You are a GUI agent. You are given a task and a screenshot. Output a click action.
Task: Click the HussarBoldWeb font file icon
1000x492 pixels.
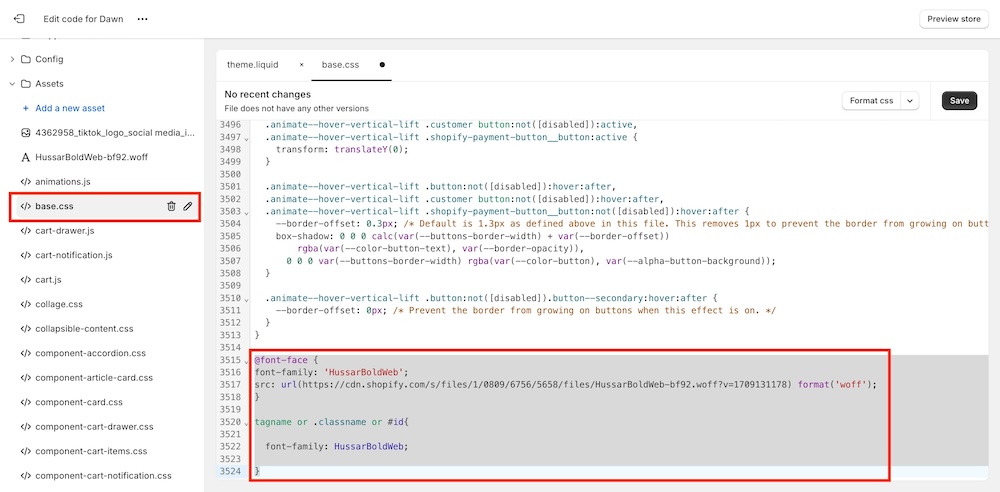26,157
